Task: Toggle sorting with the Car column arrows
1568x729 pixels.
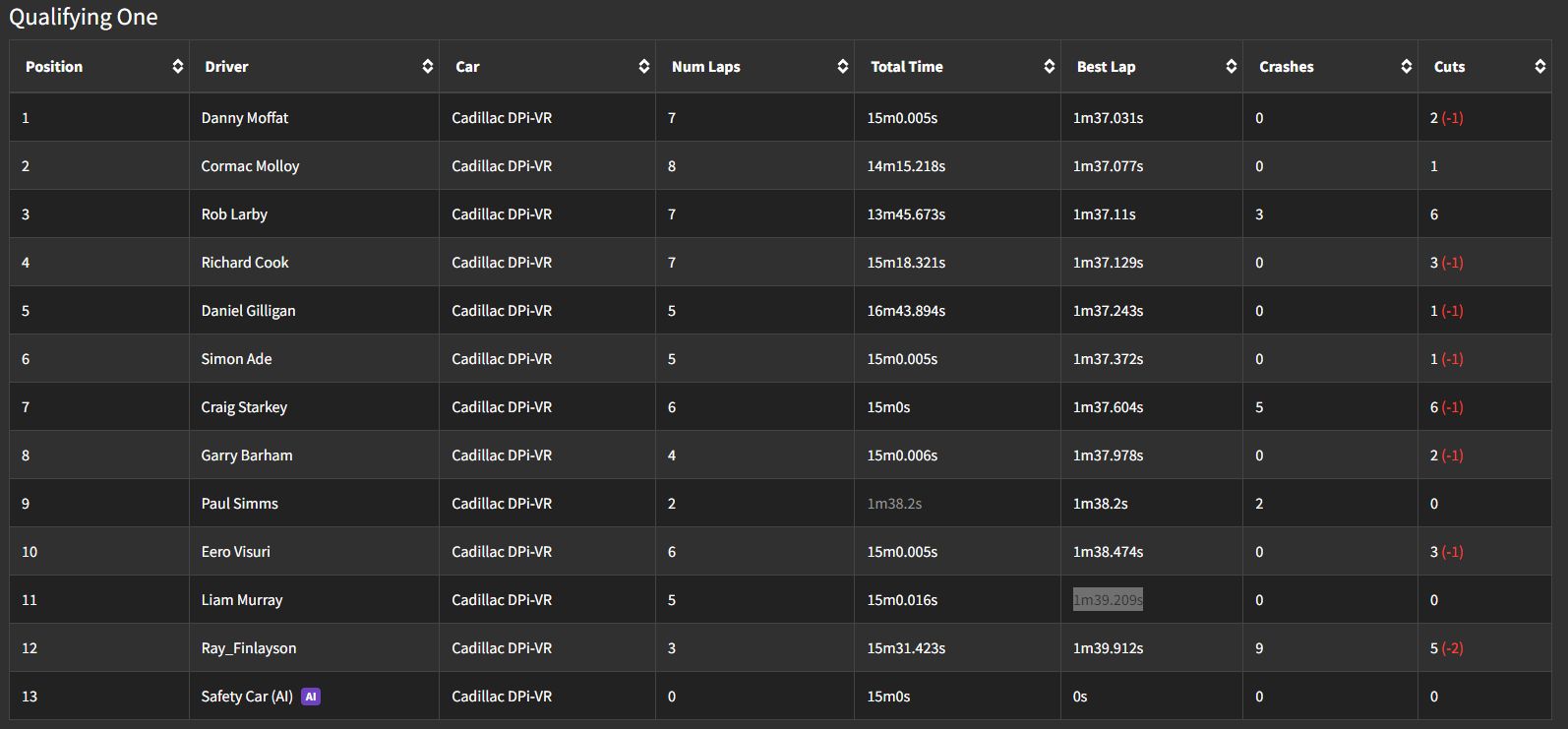Action: pos(644,67)
